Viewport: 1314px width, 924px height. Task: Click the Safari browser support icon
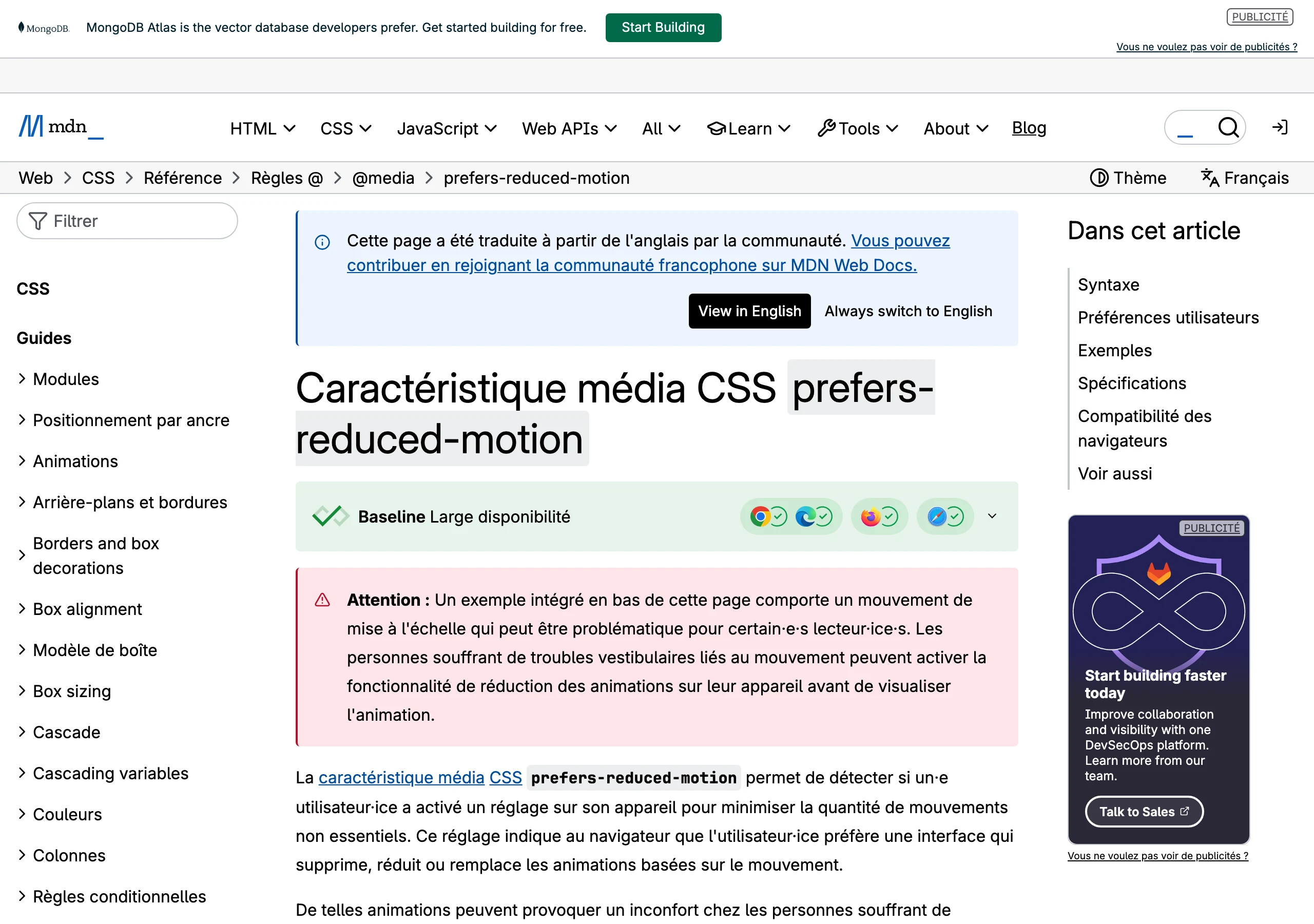point(936,517)
